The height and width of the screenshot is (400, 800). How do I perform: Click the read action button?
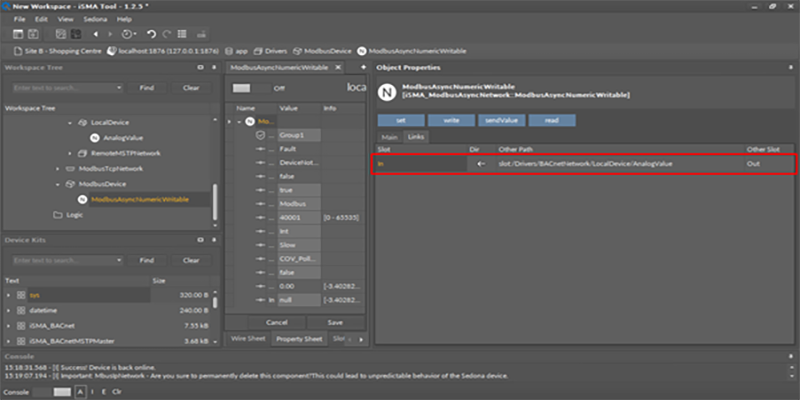point(552,120)
